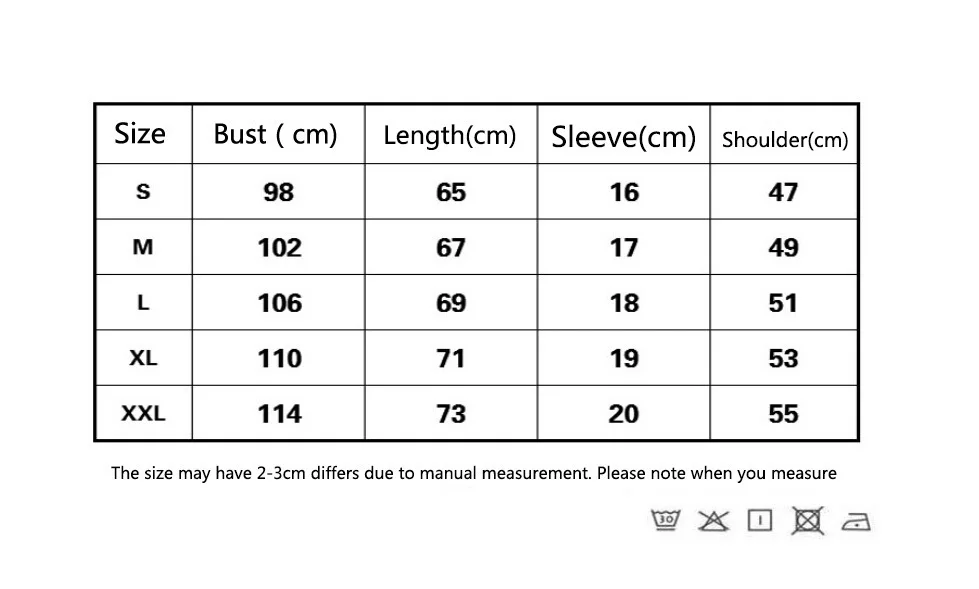The height and width of the screenshot is (589, 979).
Task: Click the length value 73 cell
Action: (x=451, y=413)
